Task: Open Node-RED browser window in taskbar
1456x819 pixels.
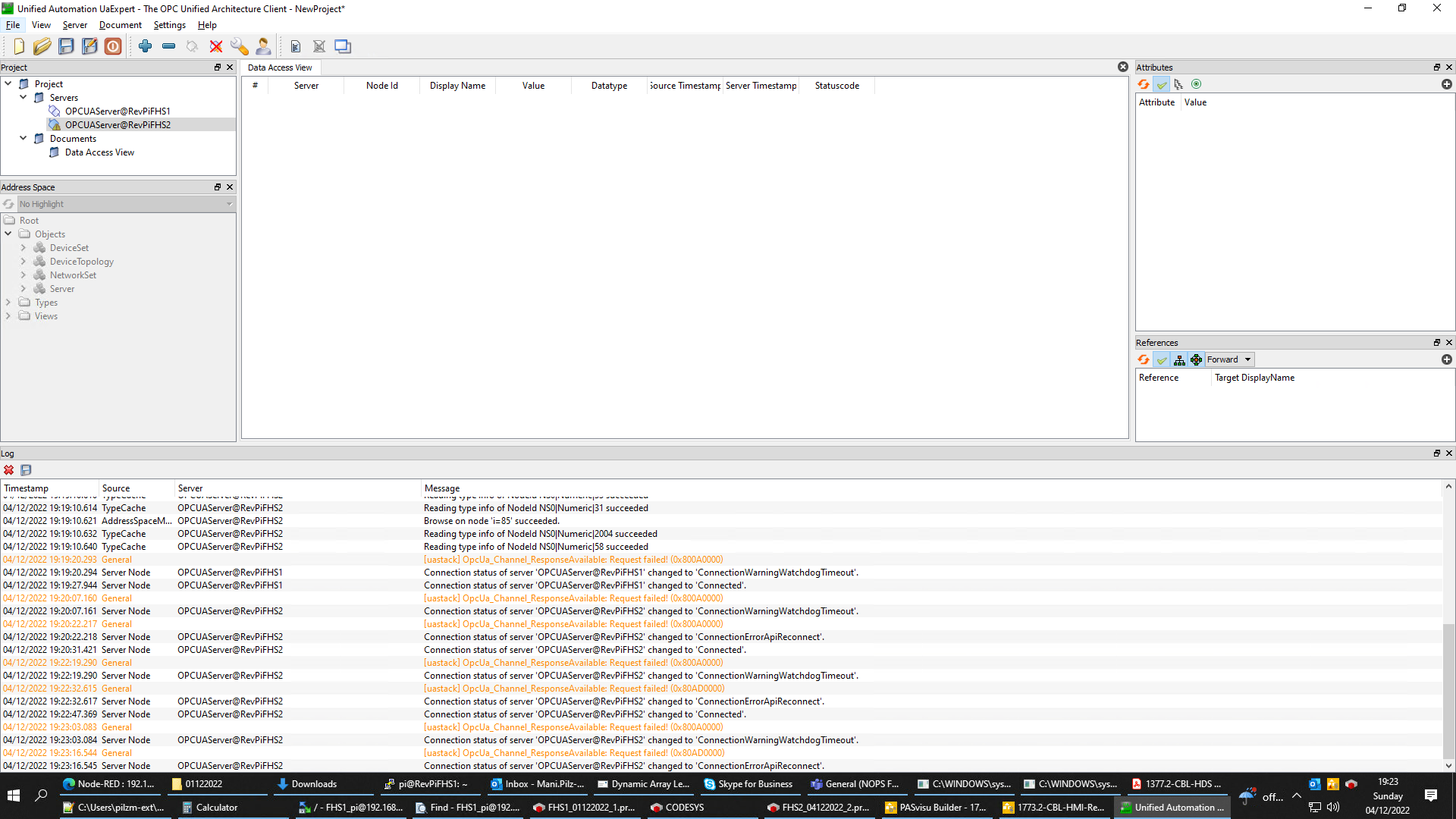Action: tap(109, 784)
